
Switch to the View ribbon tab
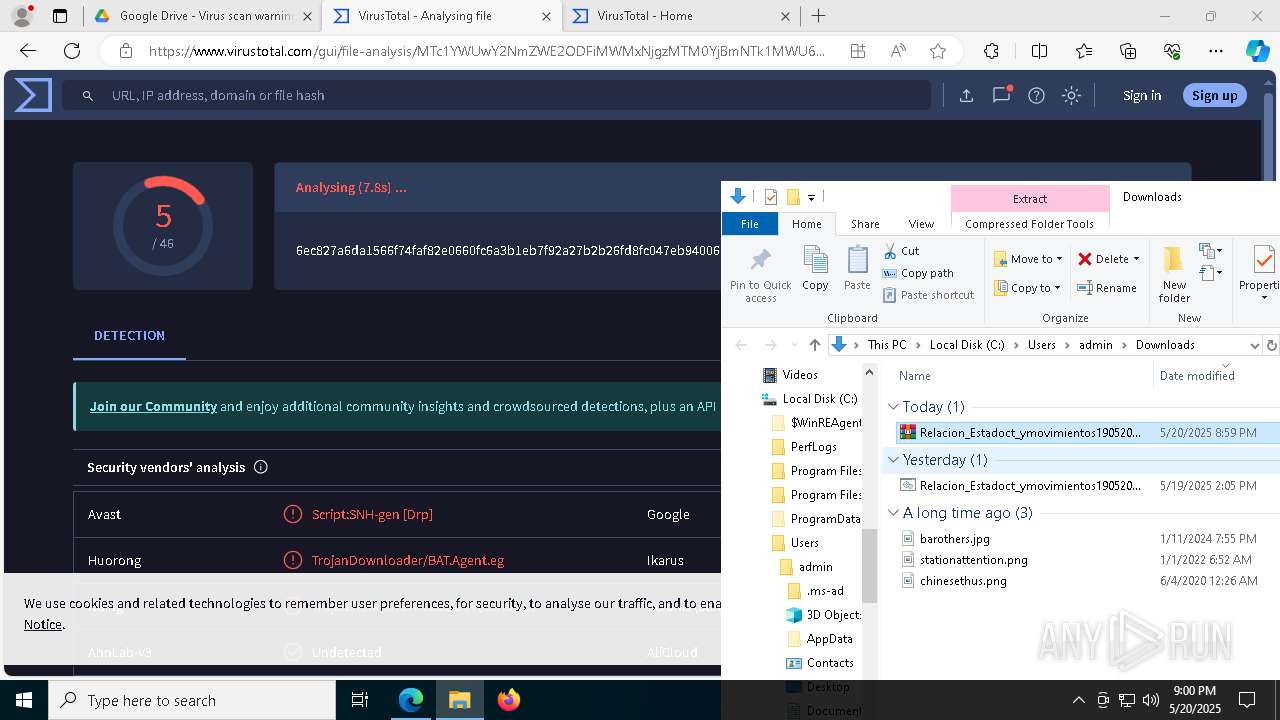click(921, 224)
